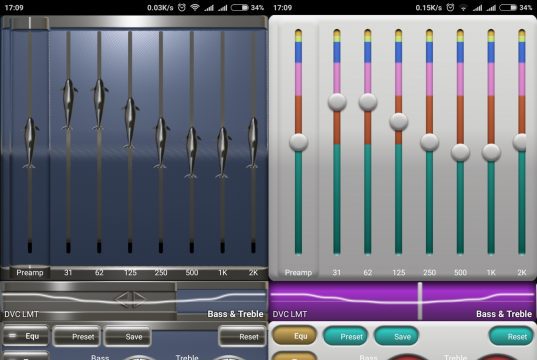537x360 pixels.
Task: Click the round 500 Hz knob in white skin
Action: (460, 152)
